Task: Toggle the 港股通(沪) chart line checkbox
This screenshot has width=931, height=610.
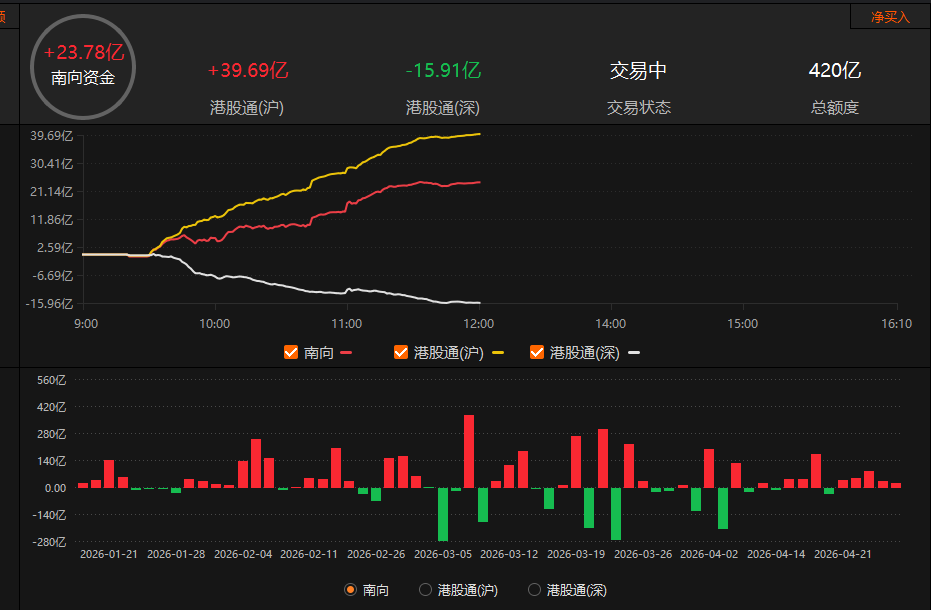Action: 401,352
